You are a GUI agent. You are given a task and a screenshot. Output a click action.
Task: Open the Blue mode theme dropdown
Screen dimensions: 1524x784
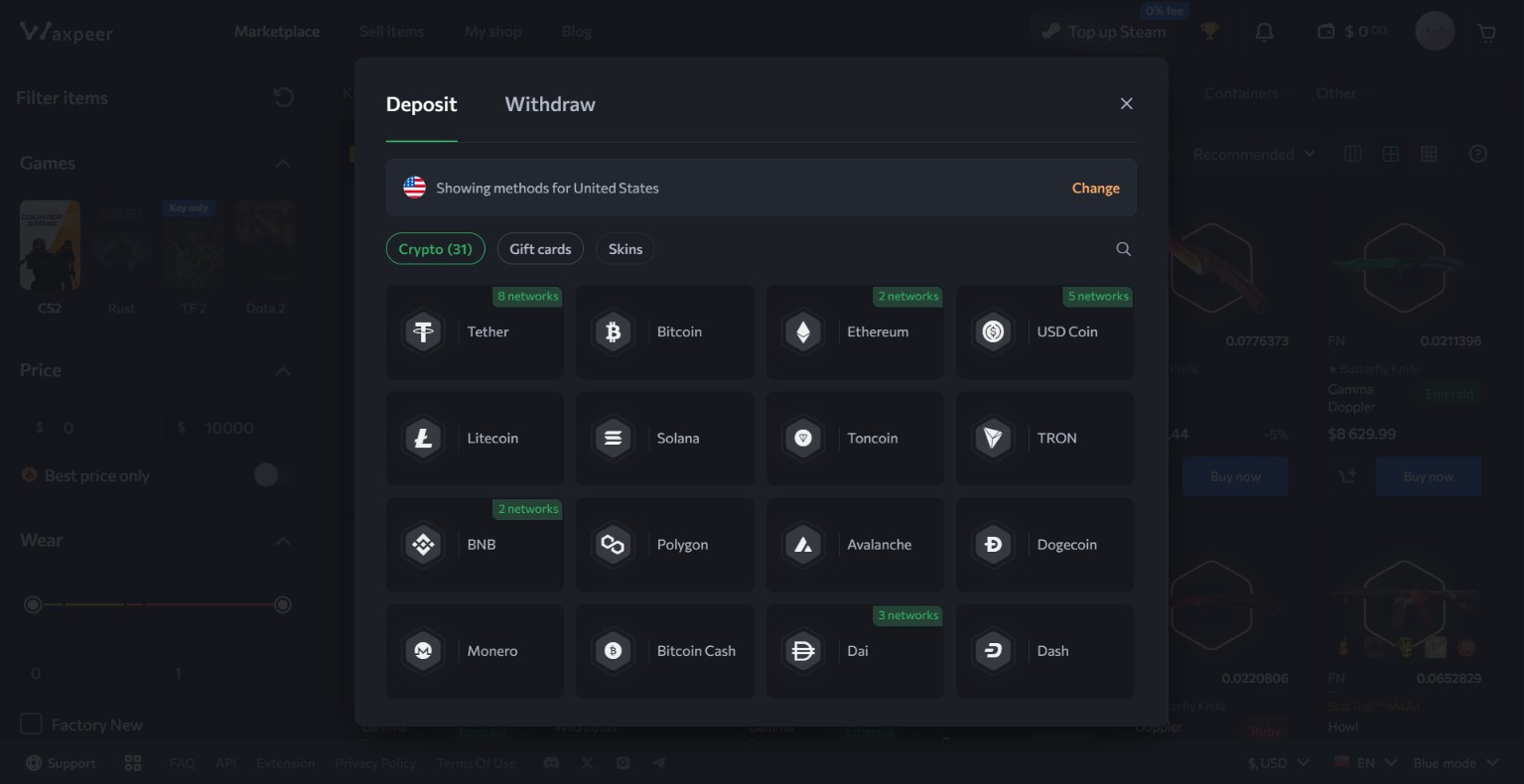(x=1455, y=763)
